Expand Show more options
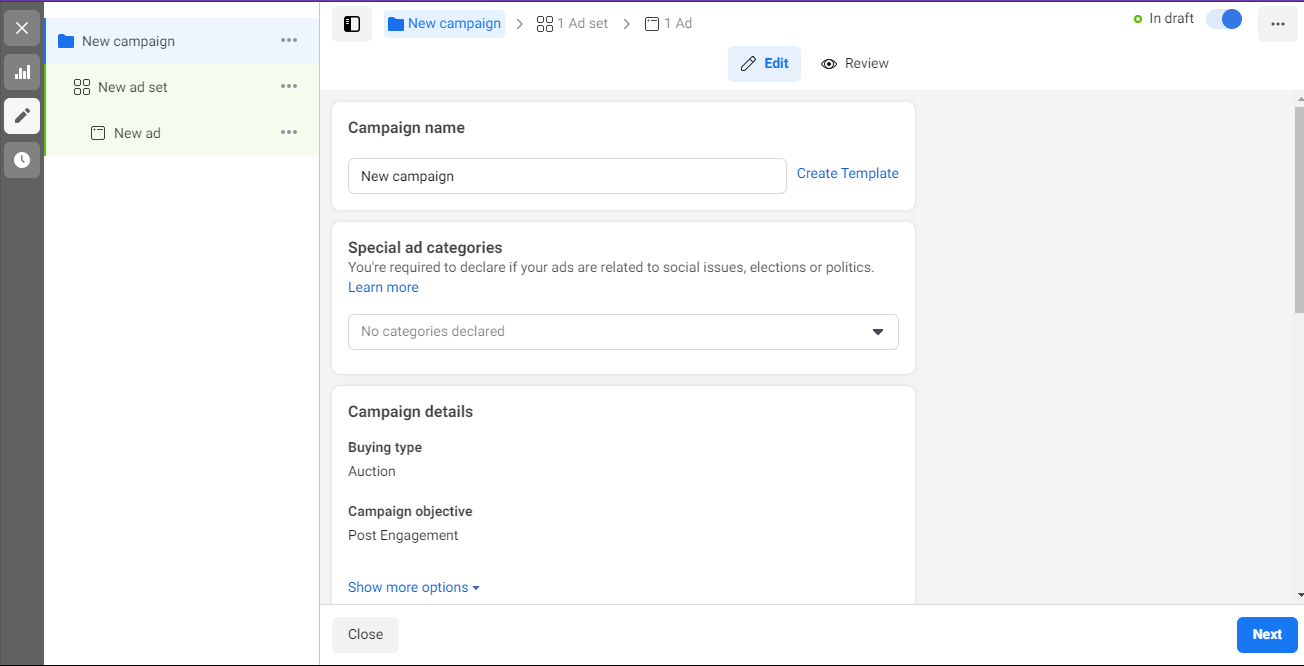 click(413, 588)
